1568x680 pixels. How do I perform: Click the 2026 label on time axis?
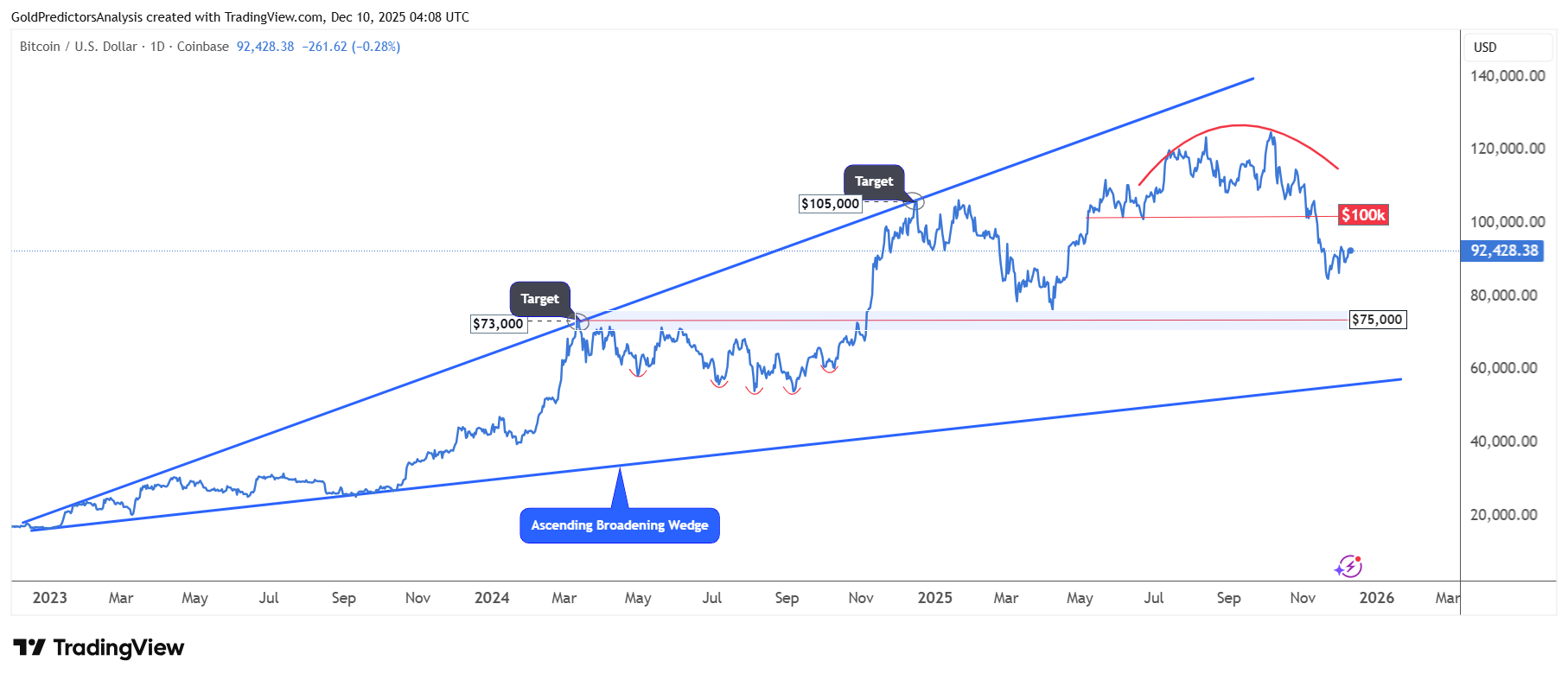point(1376,598)
